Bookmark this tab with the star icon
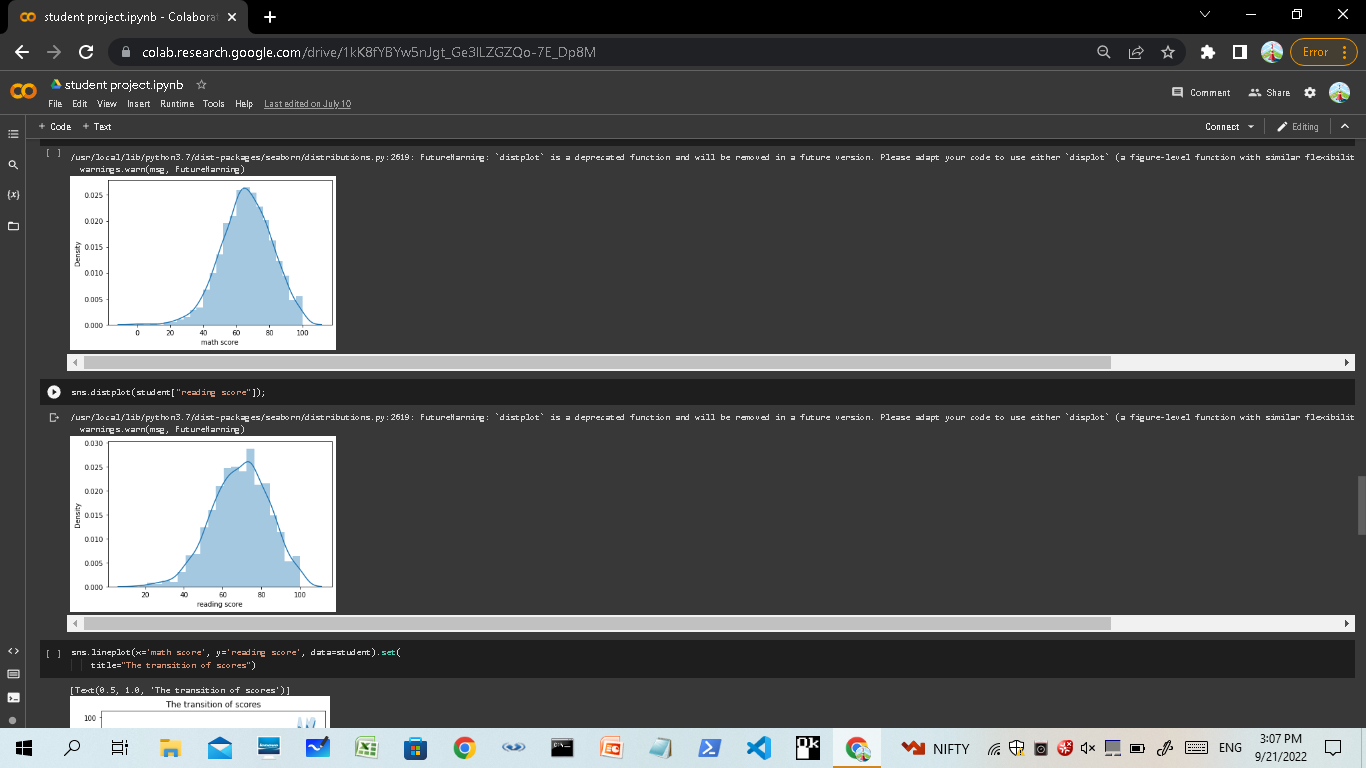The height and width of the screenshot is (768, 1366). 1167,52
